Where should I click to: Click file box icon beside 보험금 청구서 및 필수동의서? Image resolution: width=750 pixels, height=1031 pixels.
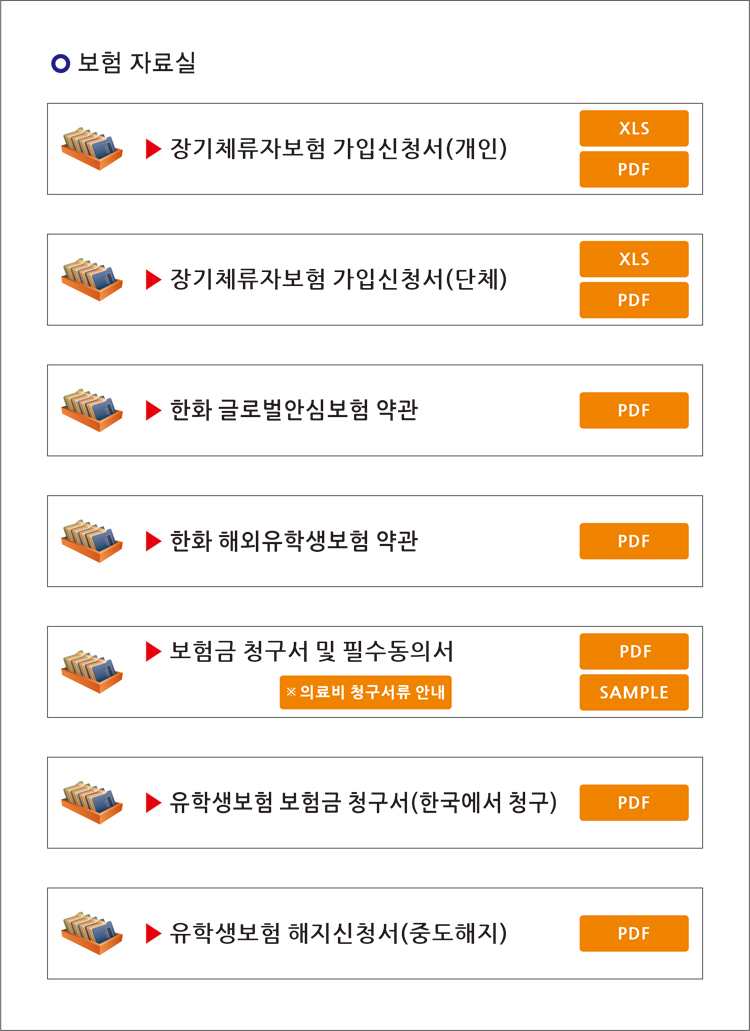[92, 673]
